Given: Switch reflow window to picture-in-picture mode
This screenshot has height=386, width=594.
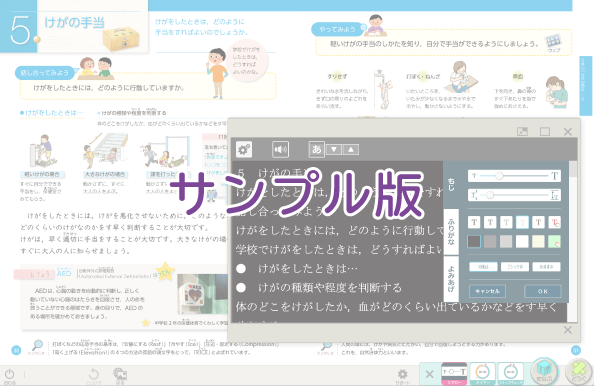Looking at the screenshot, I should click(x=522, y=131).
